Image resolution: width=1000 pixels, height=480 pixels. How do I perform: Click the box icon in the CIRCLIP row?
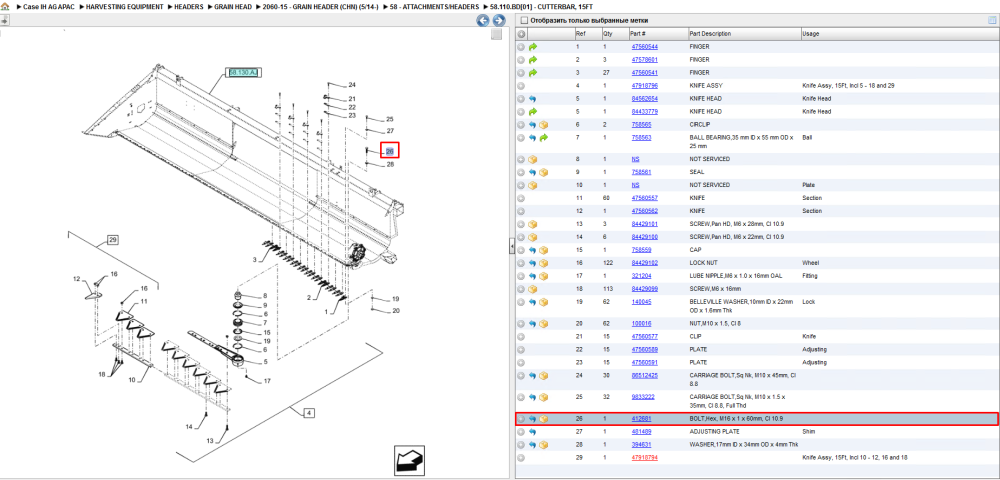coord(543,125)
